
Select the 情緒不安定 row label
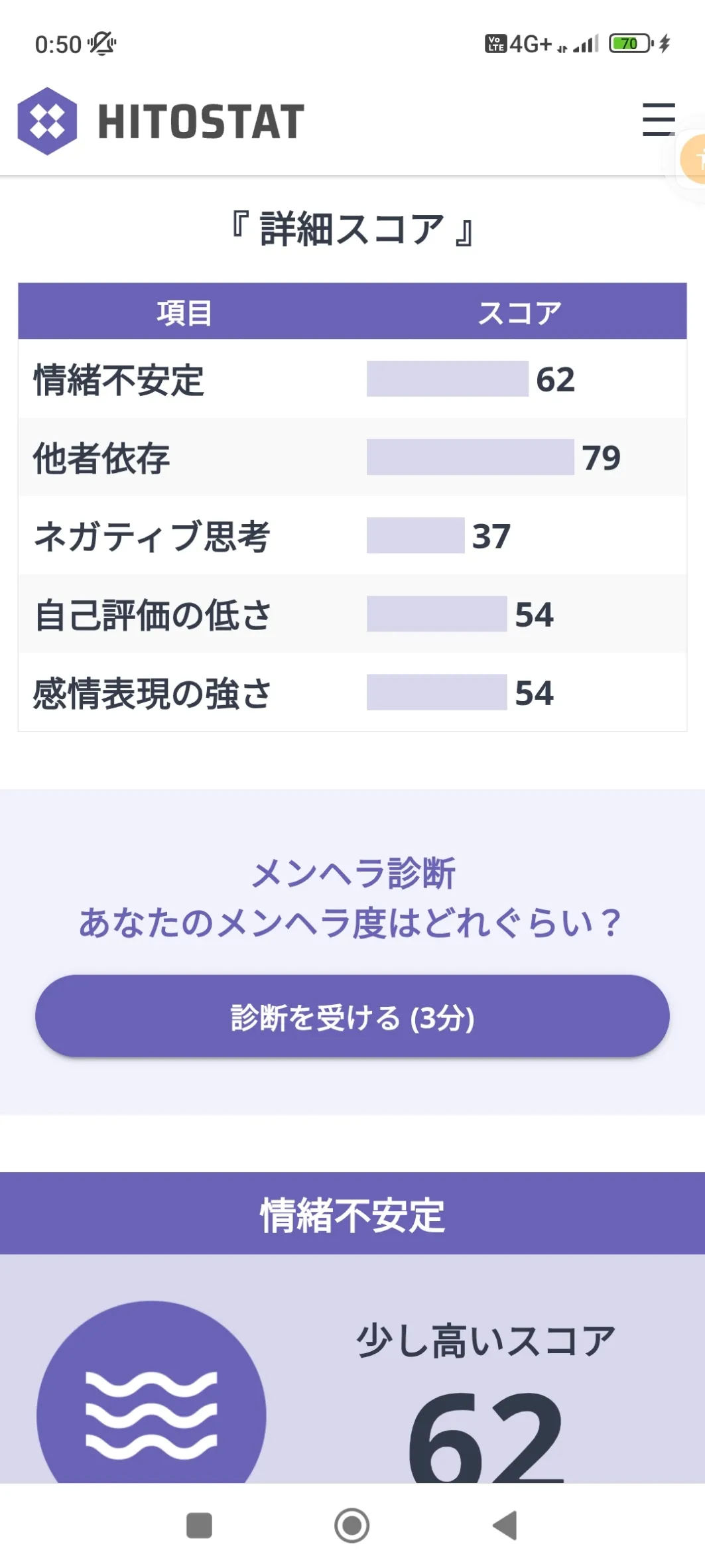pos(119,380)
